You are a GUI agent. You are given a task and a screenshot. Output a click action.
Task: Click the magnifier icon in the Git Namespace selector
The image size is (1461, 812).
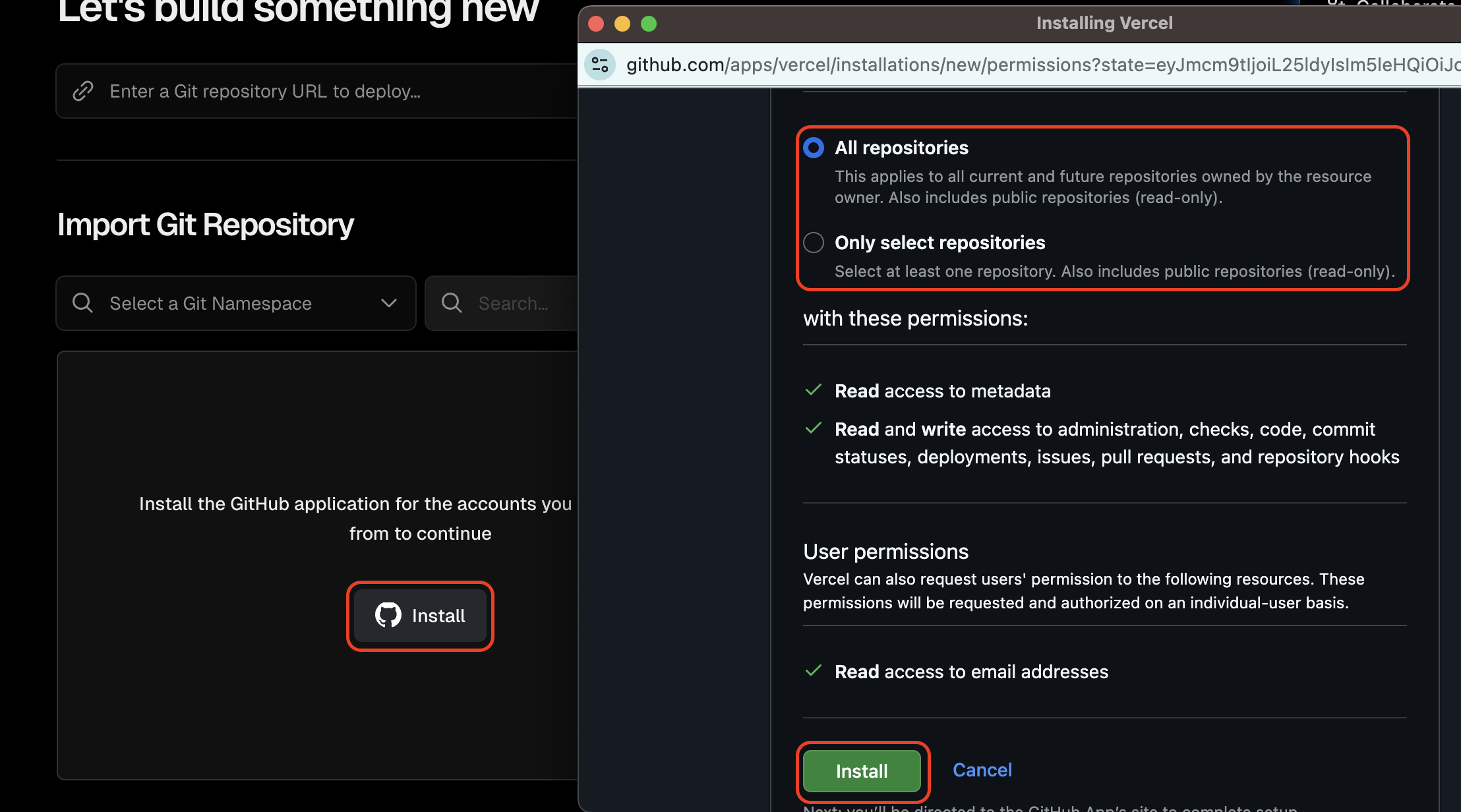[x=82, y=303]
